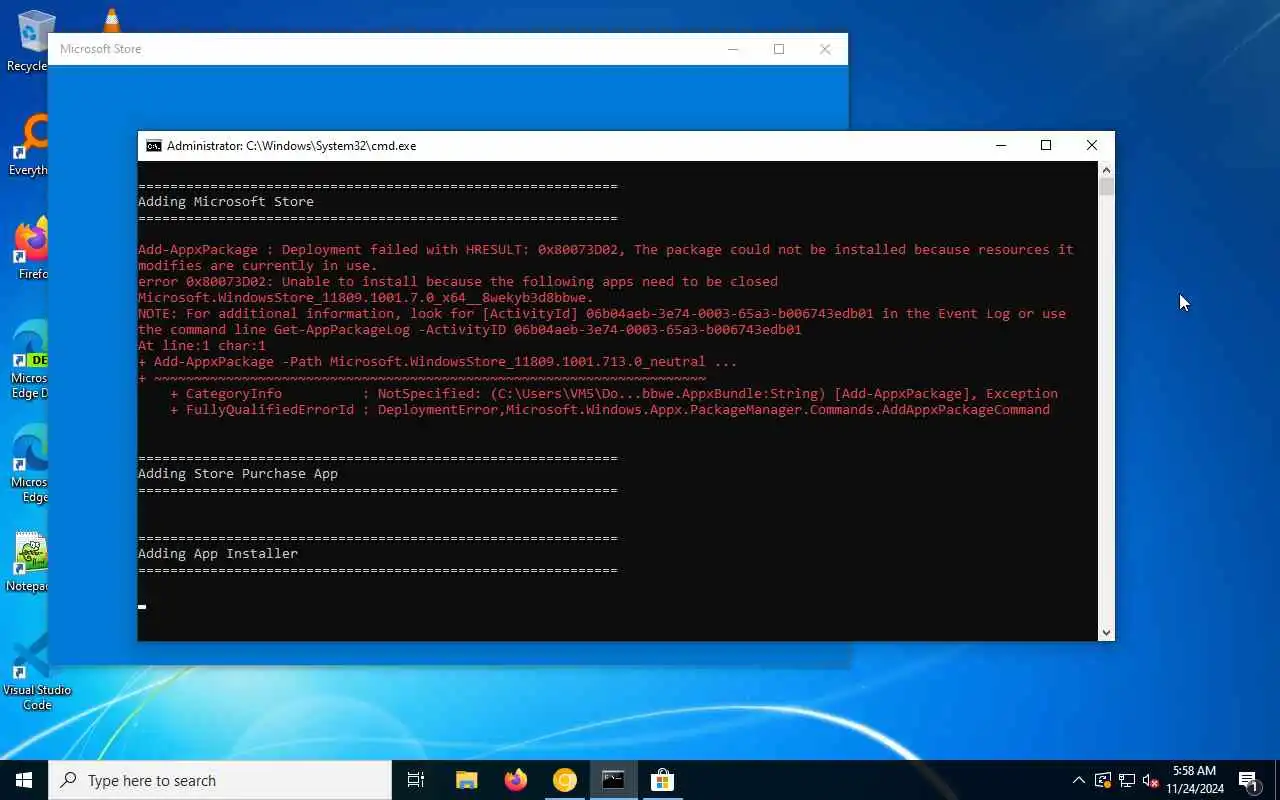
Task: Show hidden system tray icons
Action: click(1078, 780)
